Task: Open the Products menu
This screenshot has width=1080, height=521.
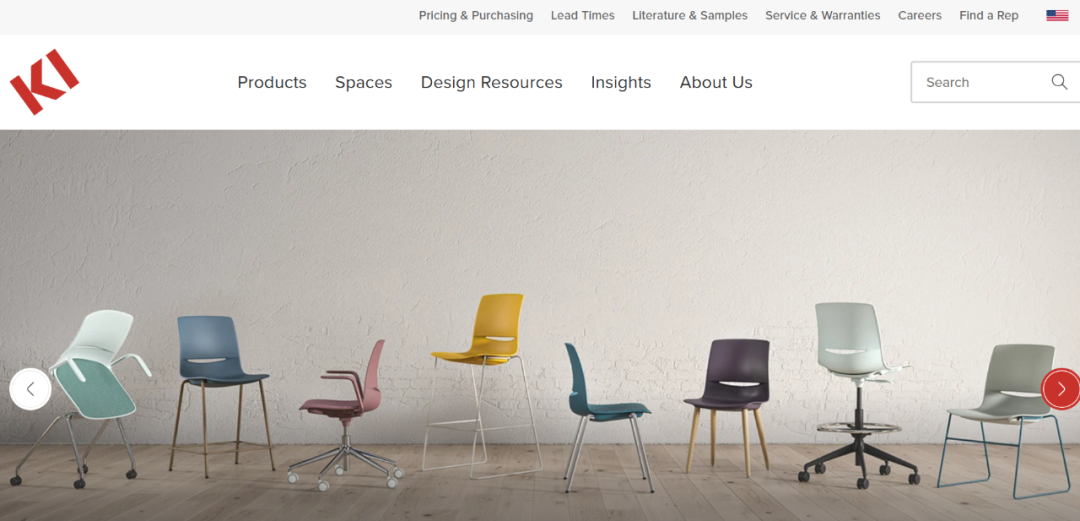Action: coord(272,82)
